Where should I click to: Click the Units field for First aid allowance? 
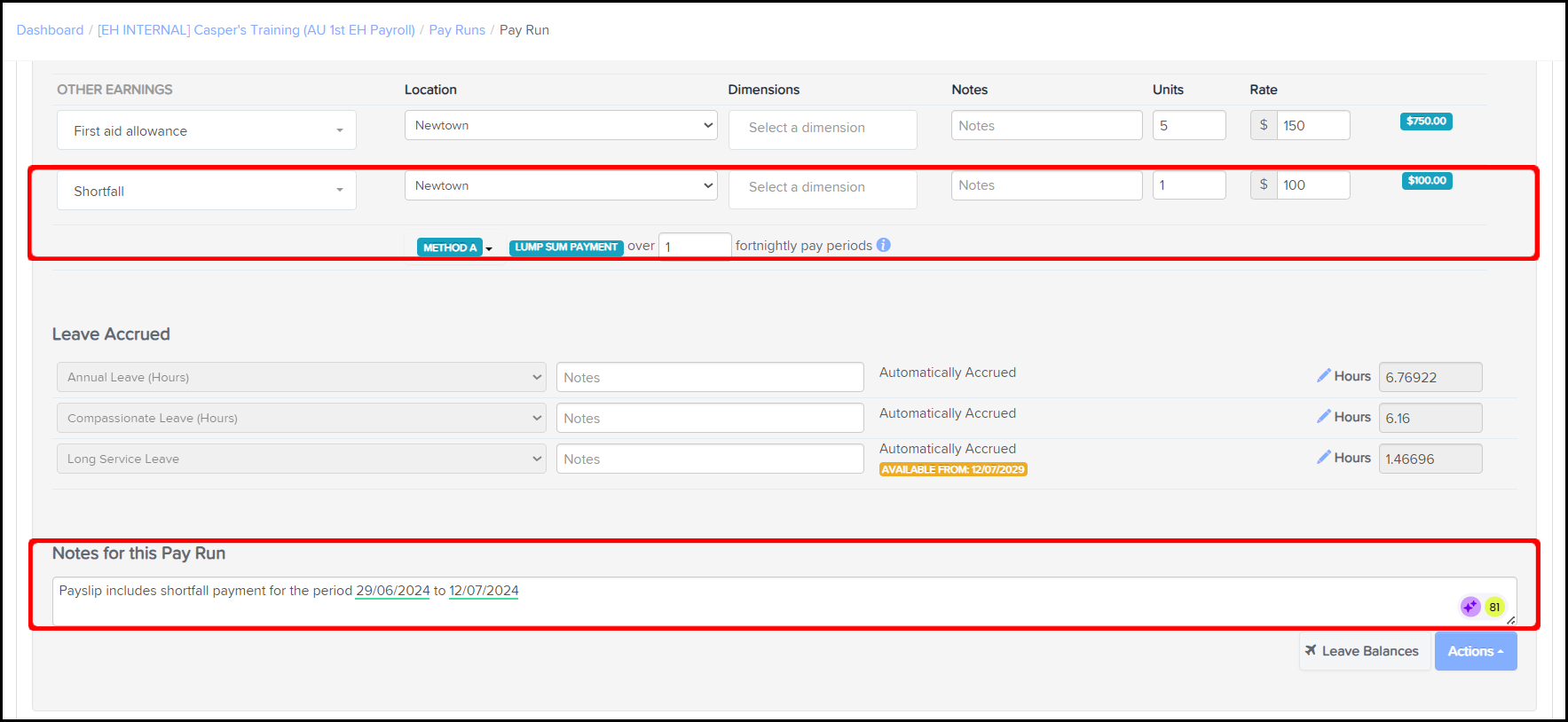click(1188, 126)
